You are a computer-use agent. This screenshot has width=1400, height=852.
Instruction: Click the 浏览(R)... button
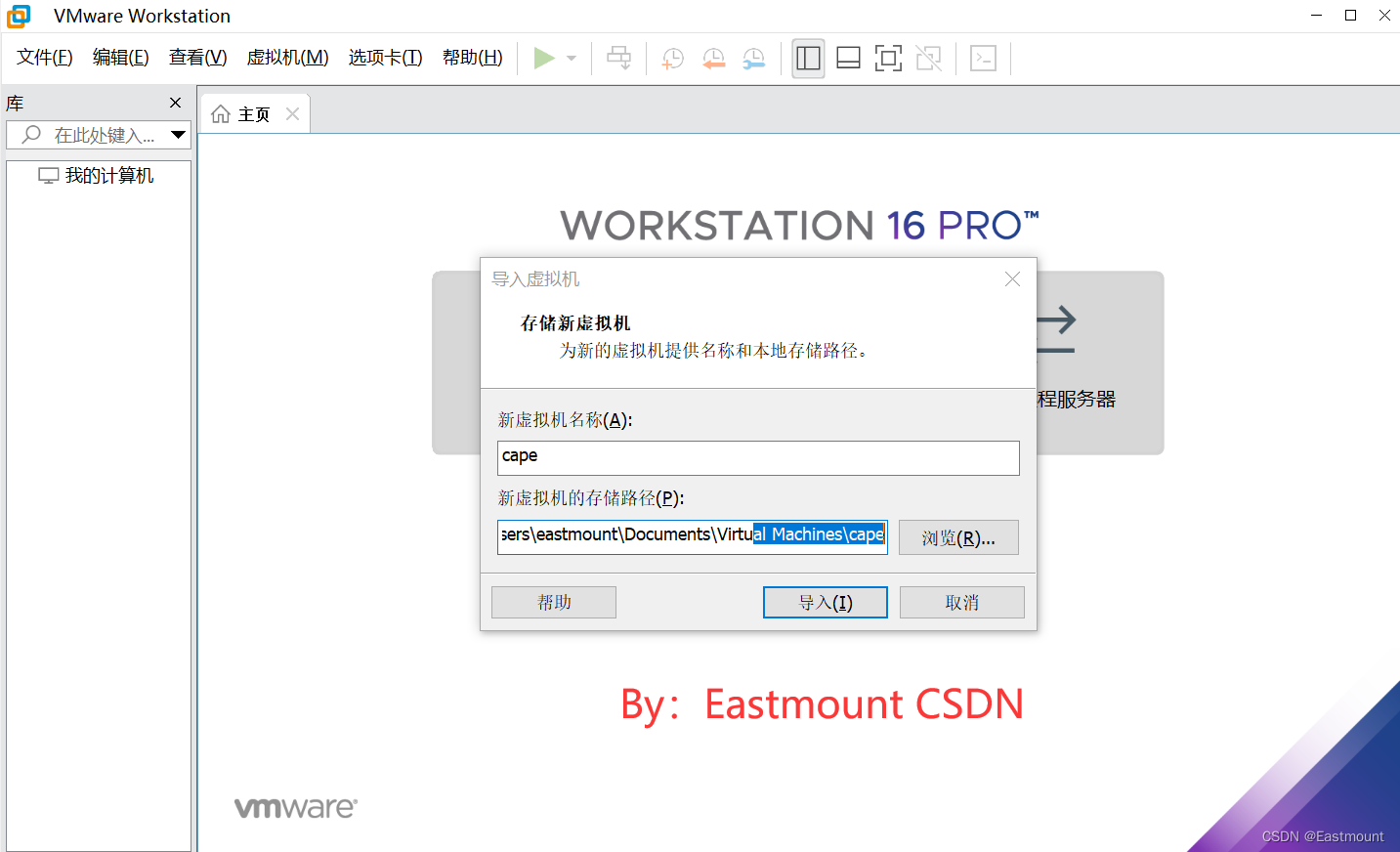(958, 537)
